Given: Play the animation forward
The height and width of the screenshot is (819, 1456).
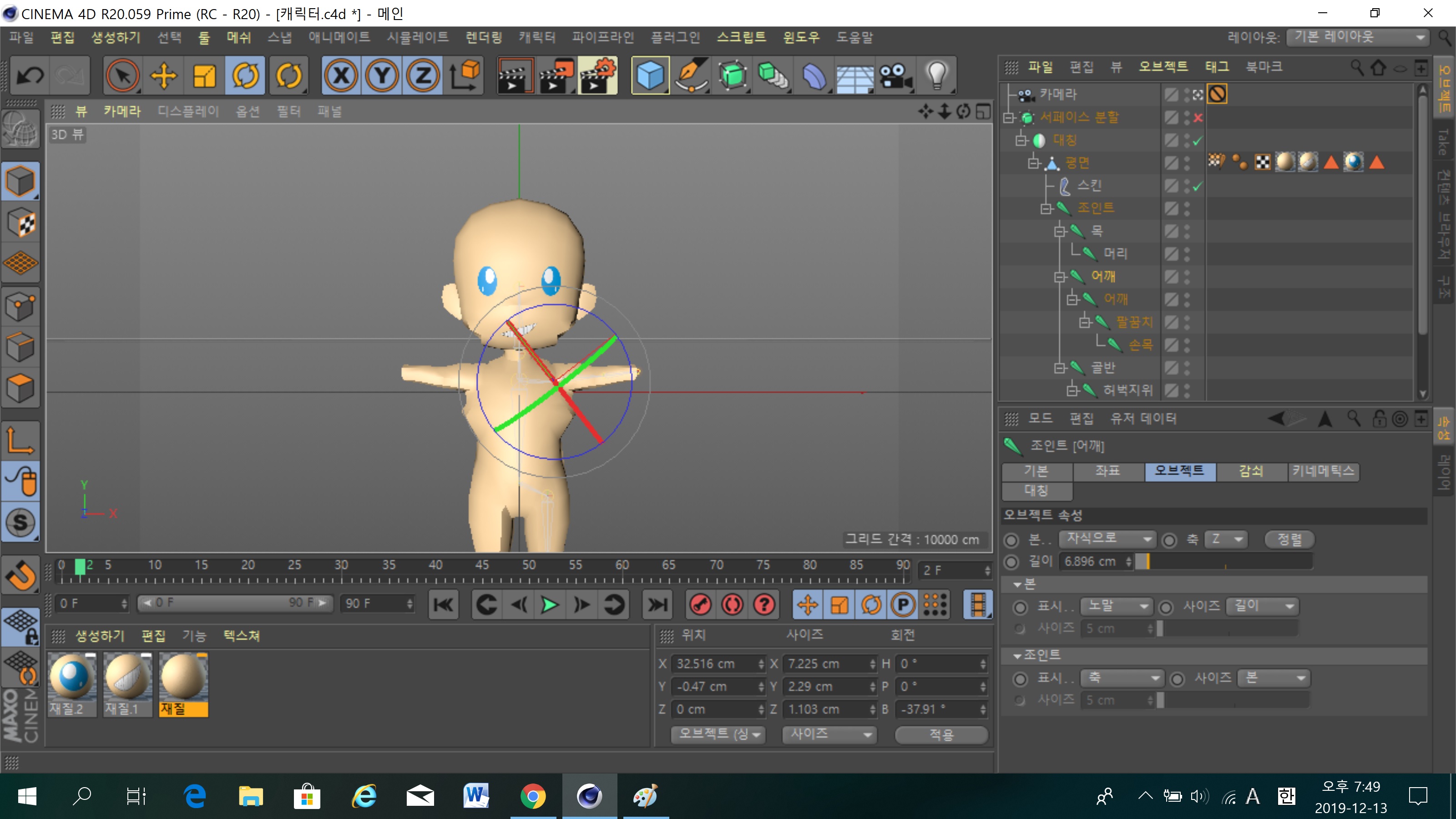Looking at the screenshot, I should click(x=549, y=605).
